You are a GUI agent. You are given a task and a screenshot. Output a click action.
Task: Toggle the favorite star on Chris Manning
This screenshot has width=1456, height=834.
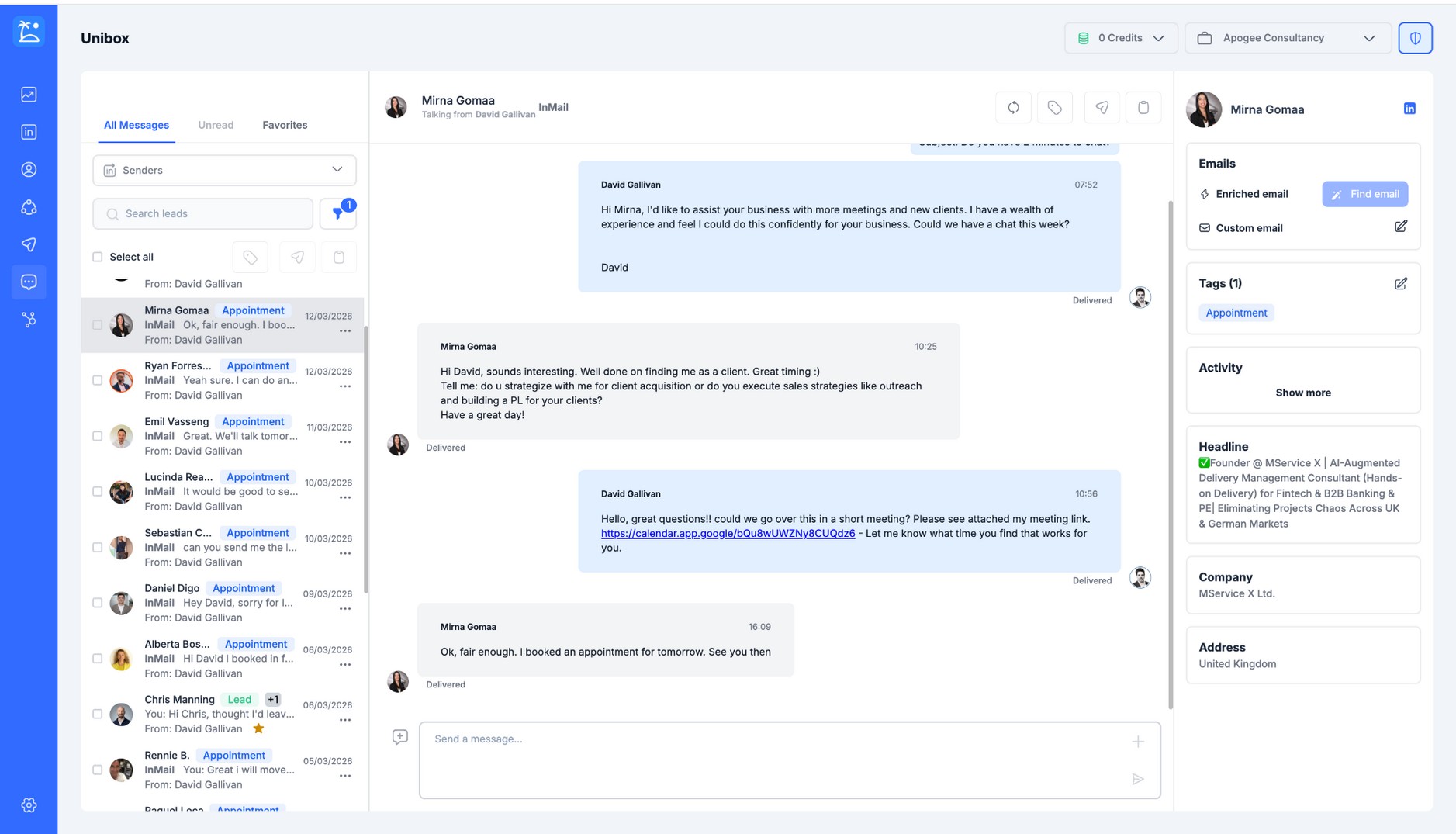(x=258, y=728)
